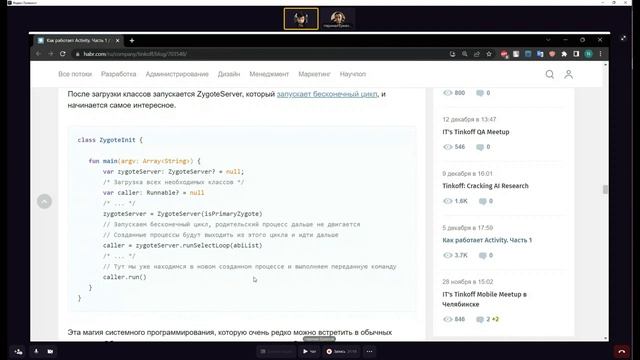Open the 'Научпоп' section
The width and height of the screenshot is (640, 360).
(353, 74)
